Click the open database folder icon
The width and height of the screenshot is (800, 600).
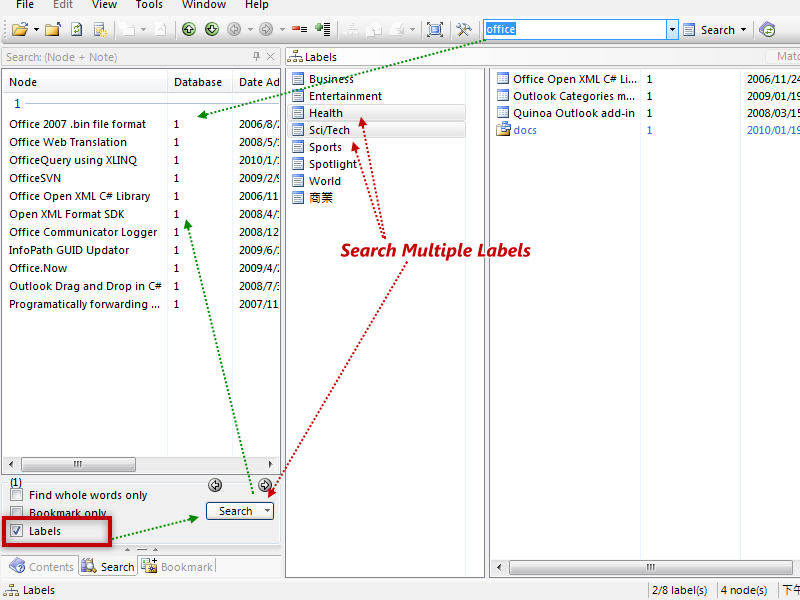(19, 30)
